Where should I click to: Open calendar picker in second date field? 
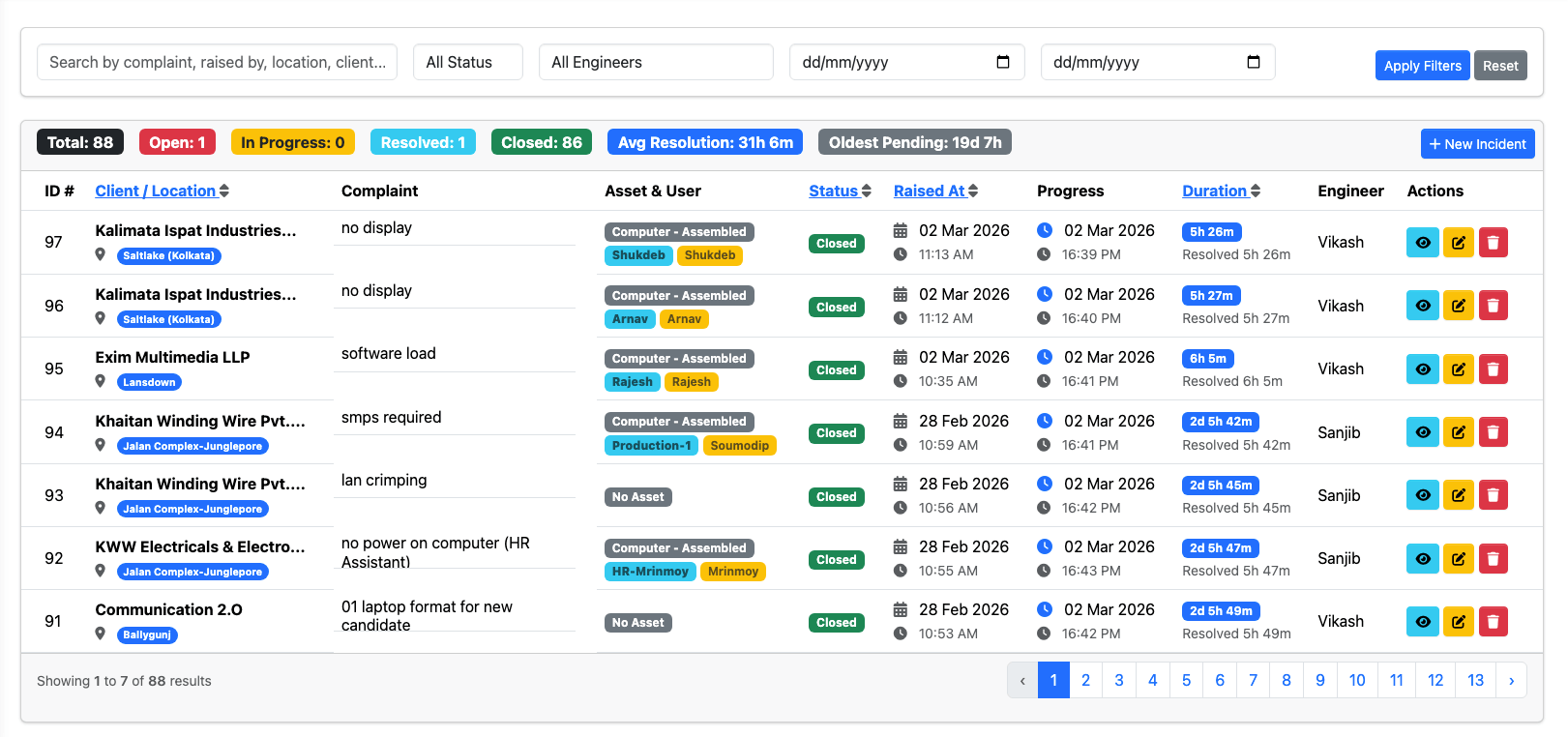click(1254, 62)
